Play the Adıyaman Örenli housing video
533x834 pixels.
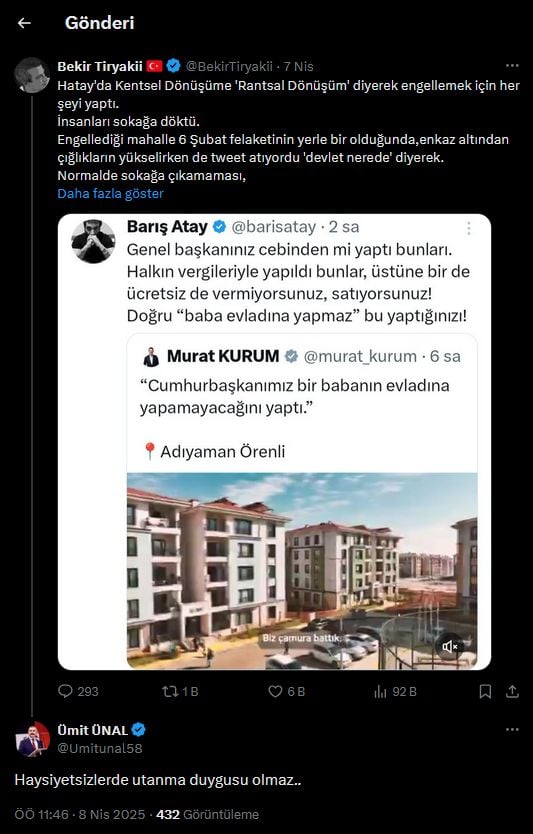pos(302,571)
